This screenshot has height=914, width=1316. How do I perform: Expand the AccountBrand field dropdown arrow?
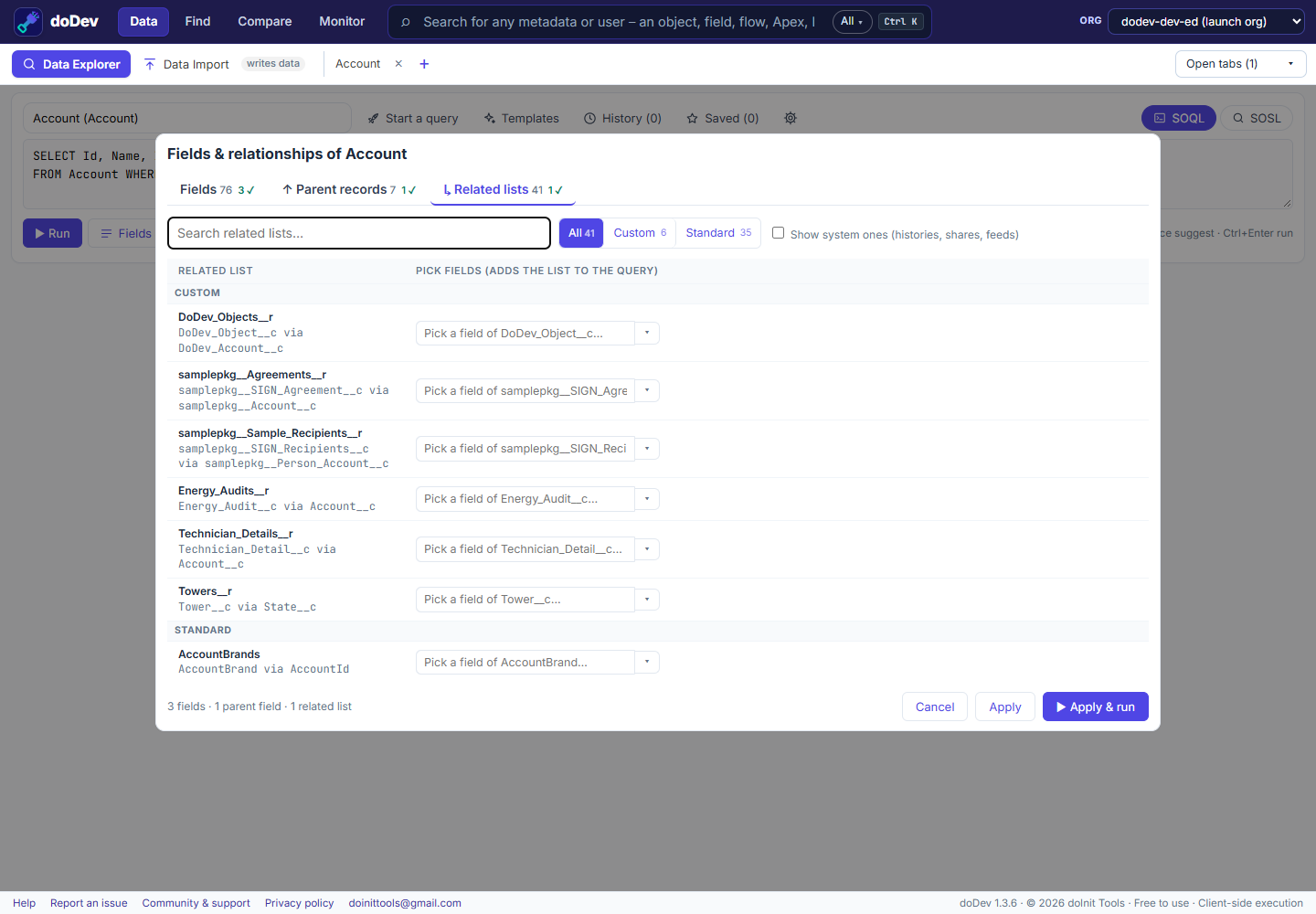(647, 662)
